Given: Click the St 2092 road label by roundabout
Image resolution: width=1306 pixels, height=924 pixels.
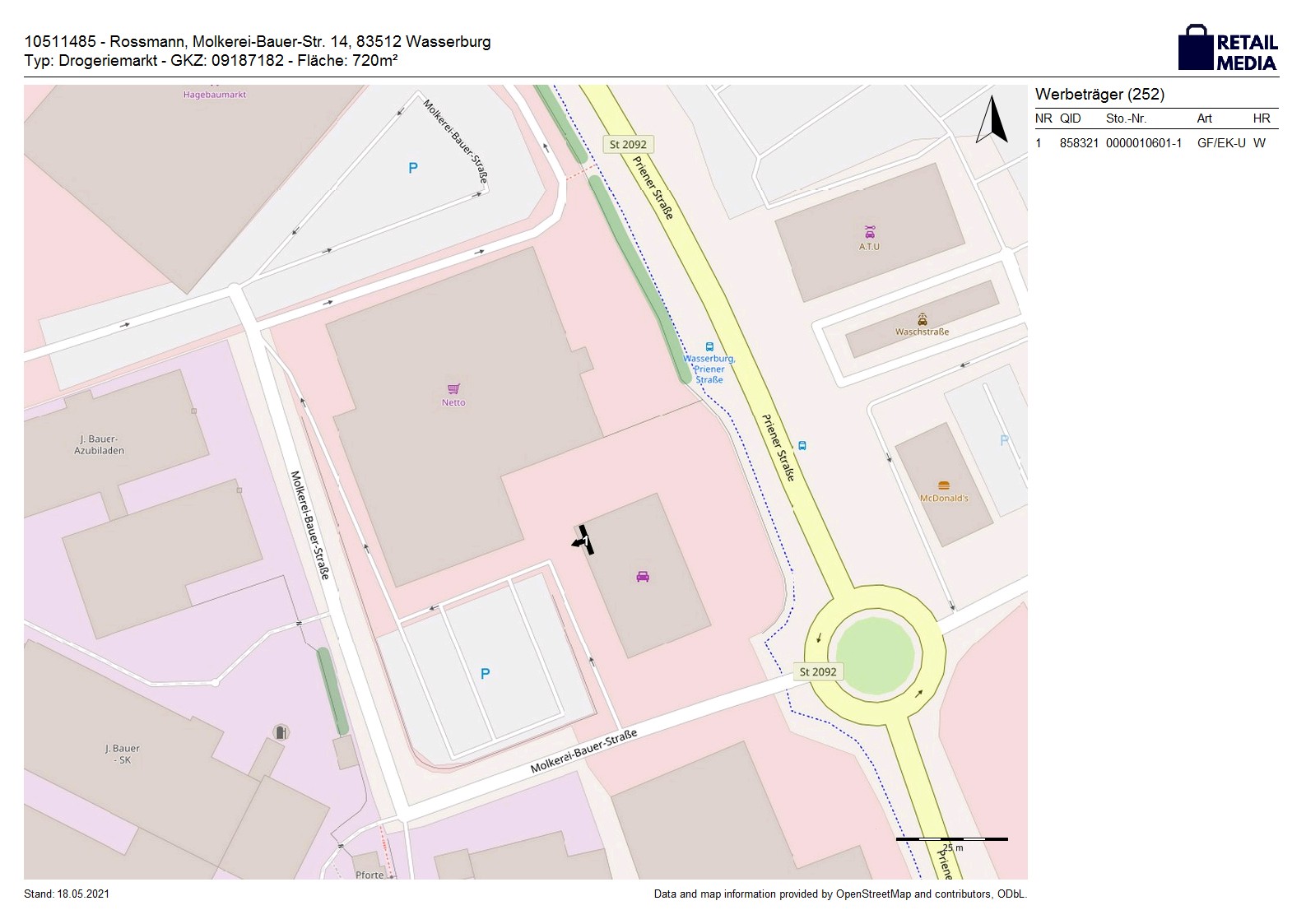Looking at the screenshot, I should (817, 671).
